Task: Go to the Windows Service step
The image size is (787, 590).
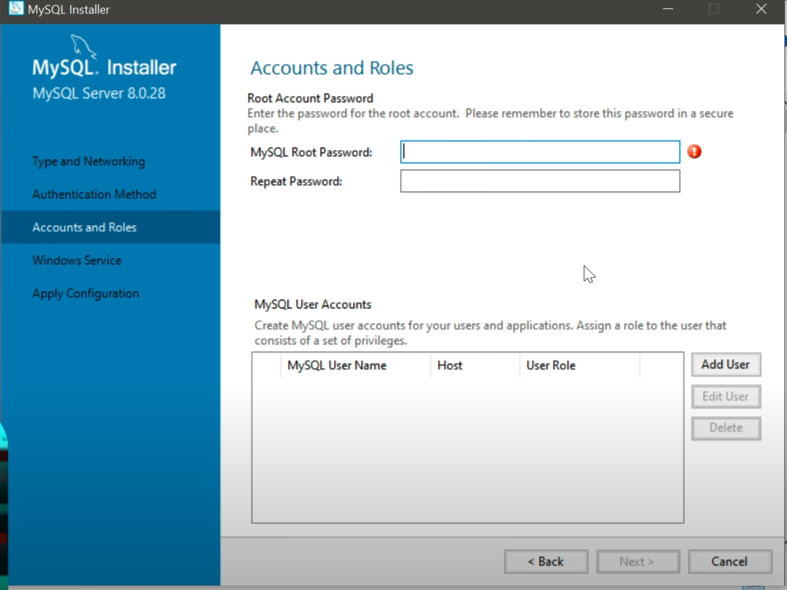Action: (77, 260)
